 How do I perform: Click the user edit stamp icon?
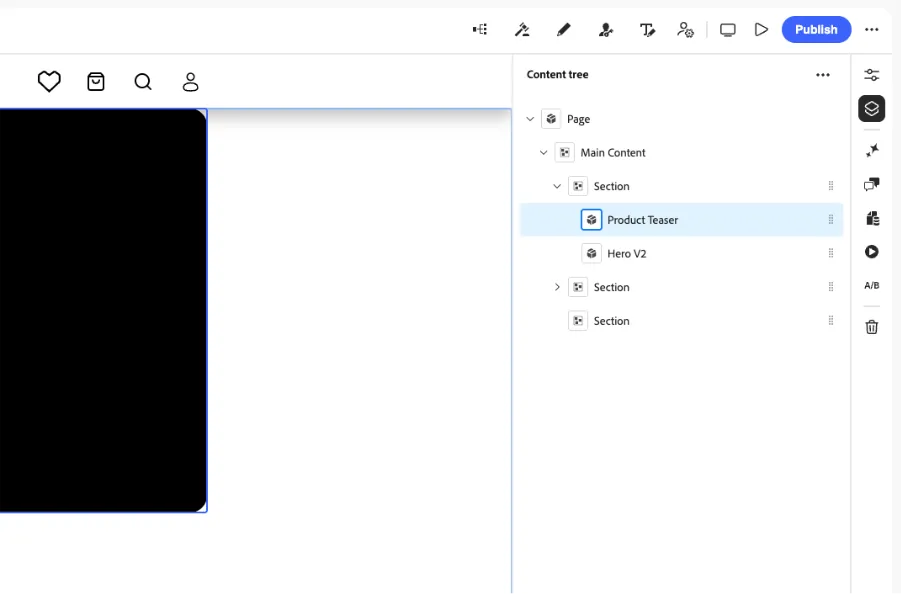(606, 29)
